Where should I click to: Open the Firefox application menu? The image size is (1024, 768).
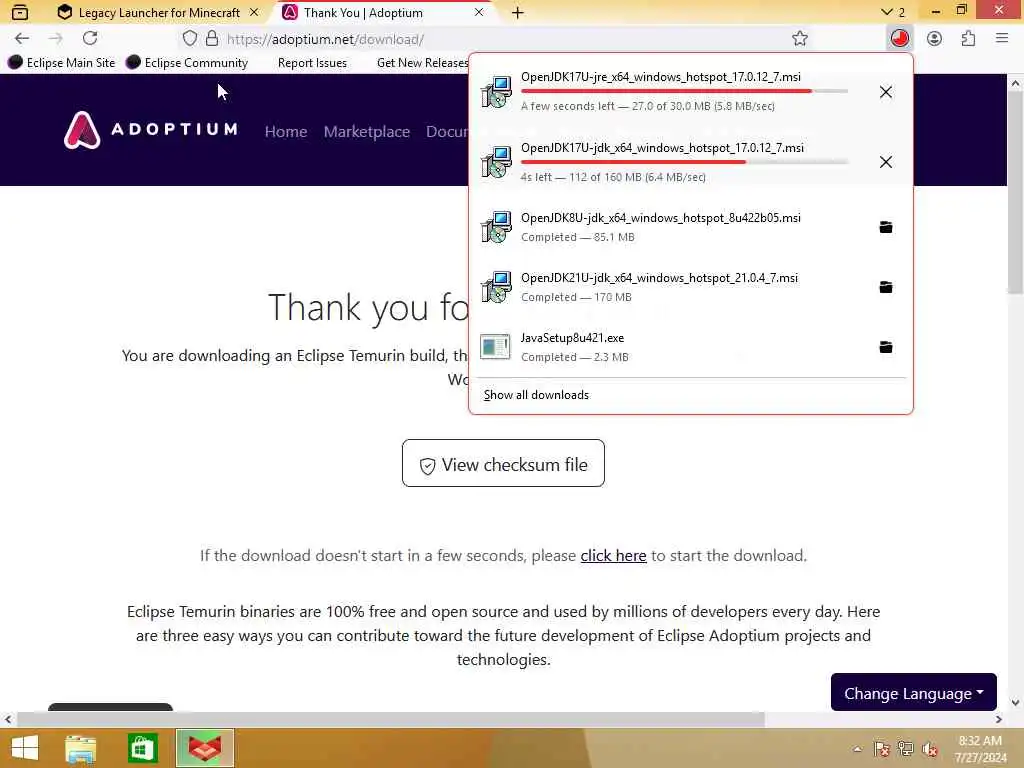1002,39
